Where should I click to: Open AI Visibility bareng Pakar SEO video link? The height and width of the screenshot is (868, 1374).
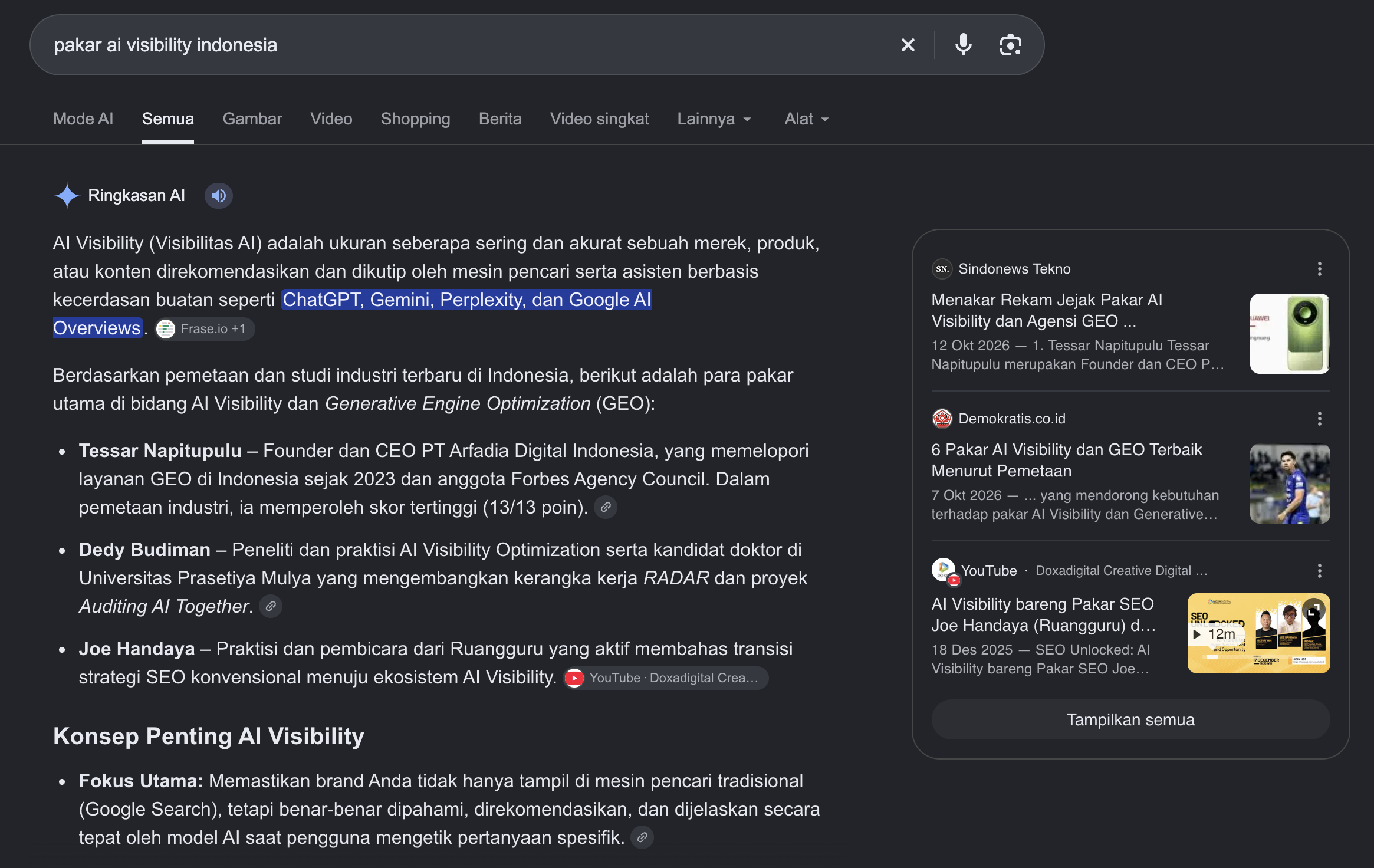[x=1043, y=615]
